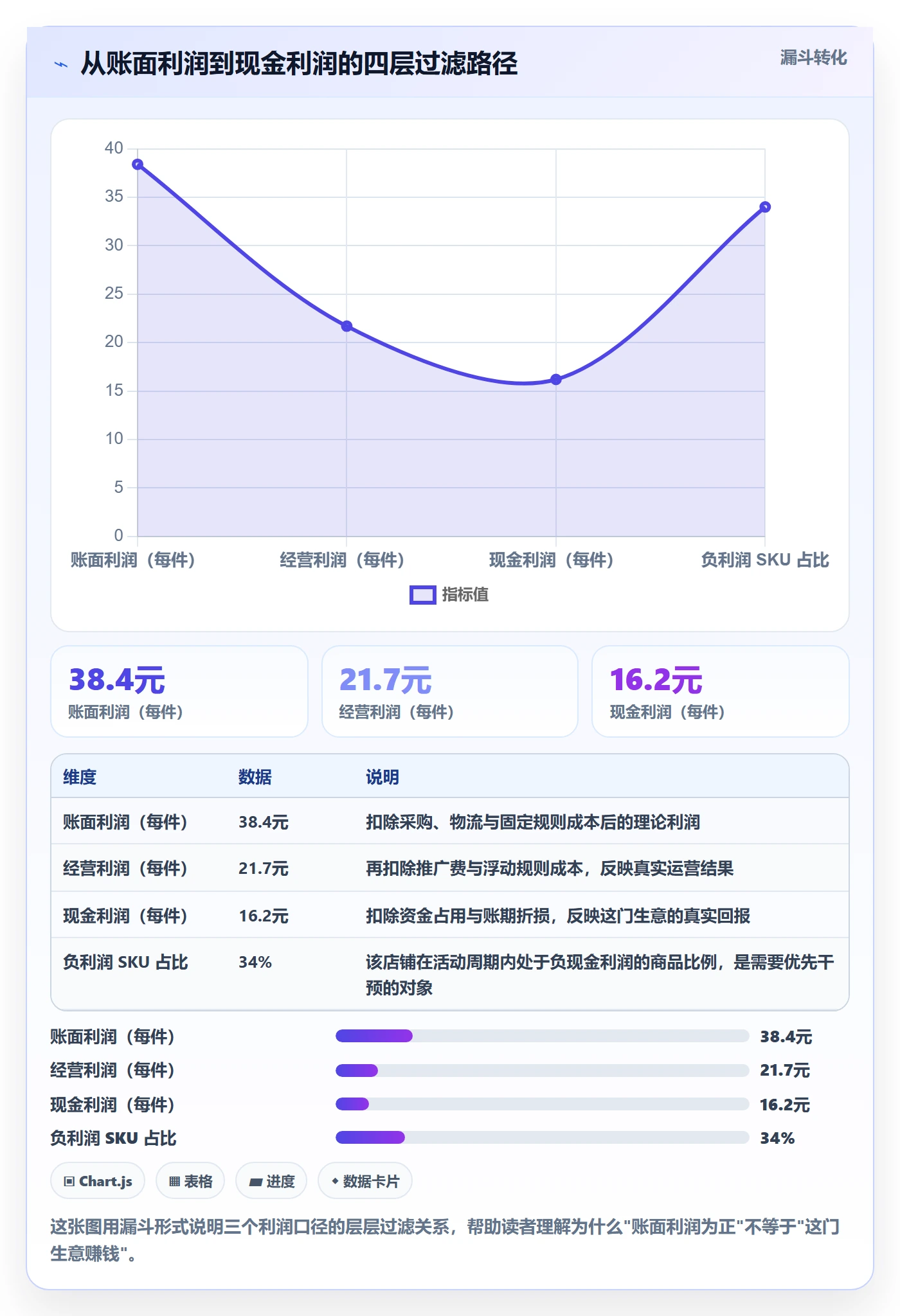Click the 账面利润（每件） progress bar
The height and width of the screenshot is (1316, 900).
click(543, 1036)
